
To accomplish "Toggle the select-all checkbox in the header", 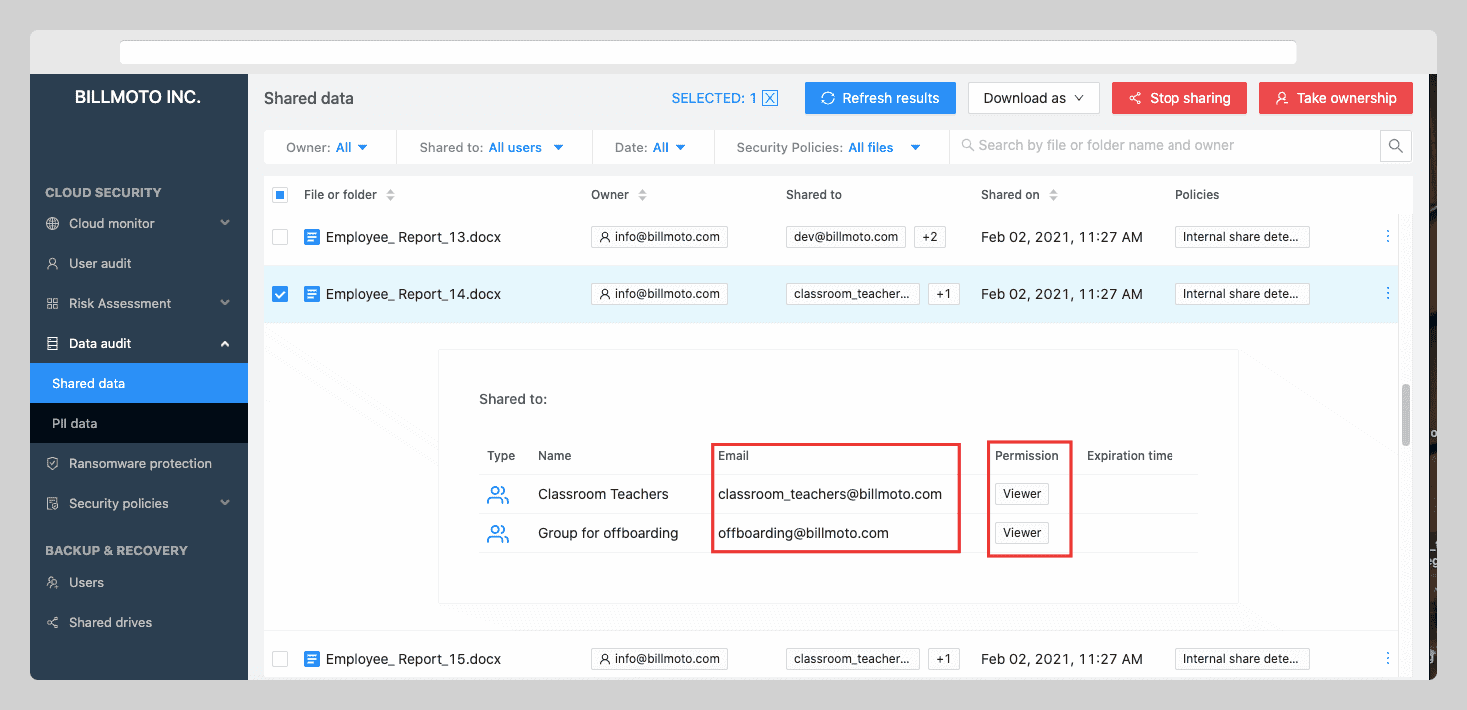I will [280, 195].
